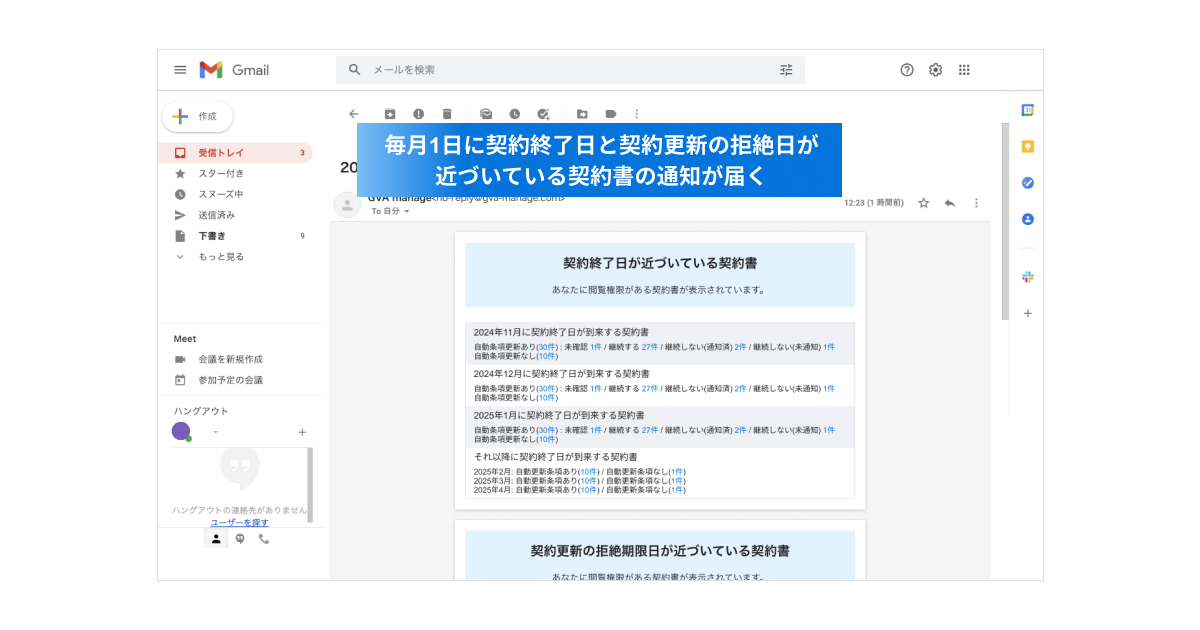Report spam using the exclamation icon
This screenshot has height=630, width=1200.
coord(418,114)
